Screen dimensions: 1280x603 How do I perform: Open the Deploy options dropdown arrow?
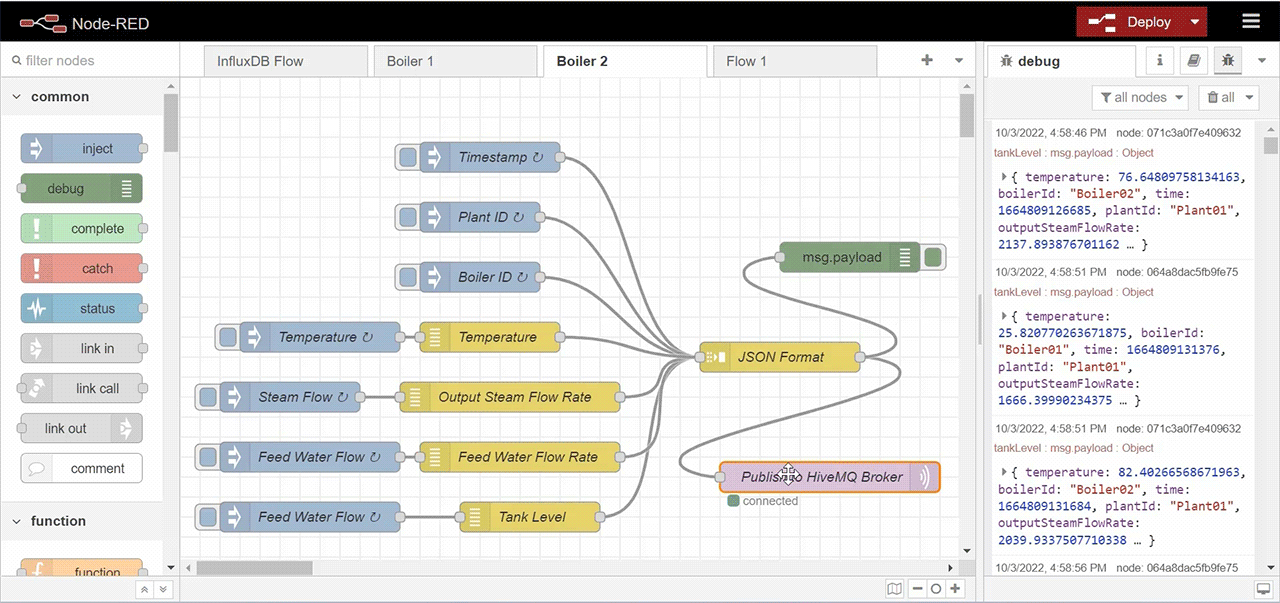pyautogui.click(x=1195, y=22)
